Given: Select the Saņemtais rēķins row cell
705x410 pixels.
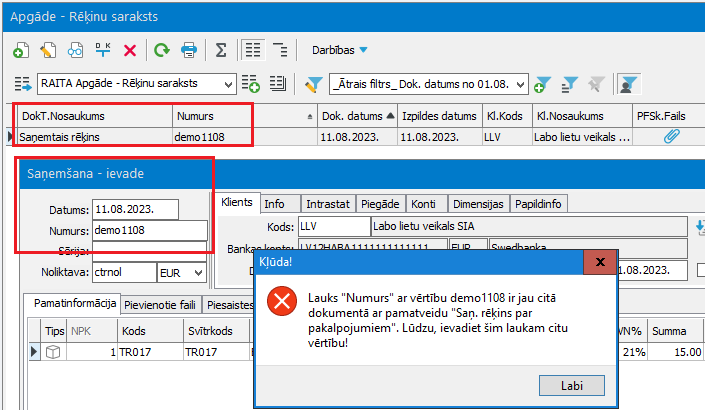Looking at the screenshot, I should click(95, 137).
